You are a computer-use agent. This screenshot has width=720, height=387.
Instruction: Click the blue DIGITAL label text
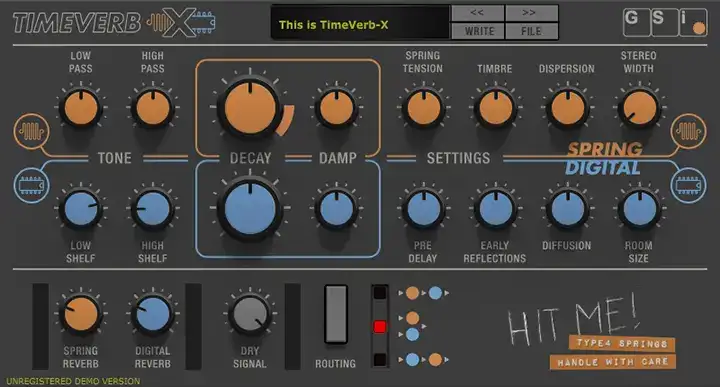(x=602, y=168)
